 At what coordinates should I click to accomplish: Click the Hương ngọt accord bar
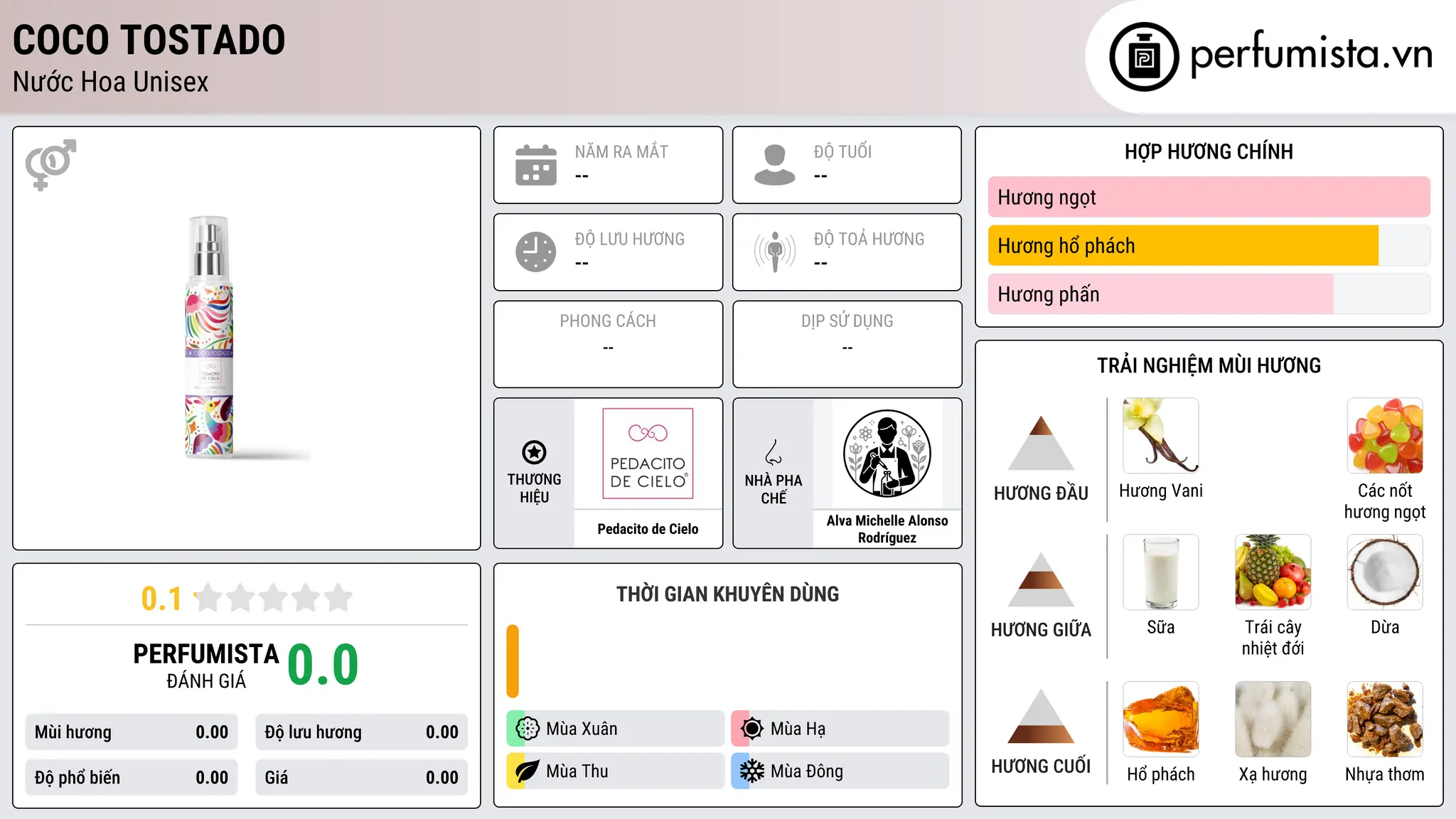click(x=1209, y=197)
